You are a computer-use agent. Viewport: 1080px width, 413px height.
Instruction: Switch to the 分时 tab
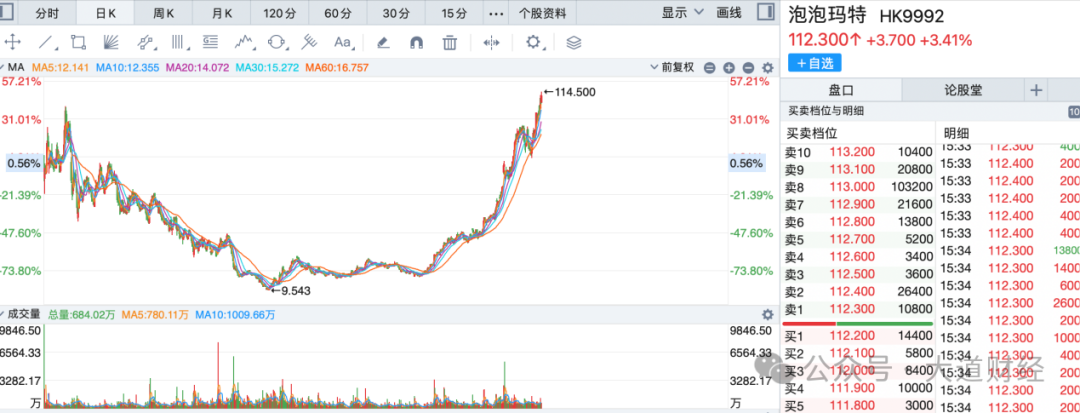coord(48,12)
